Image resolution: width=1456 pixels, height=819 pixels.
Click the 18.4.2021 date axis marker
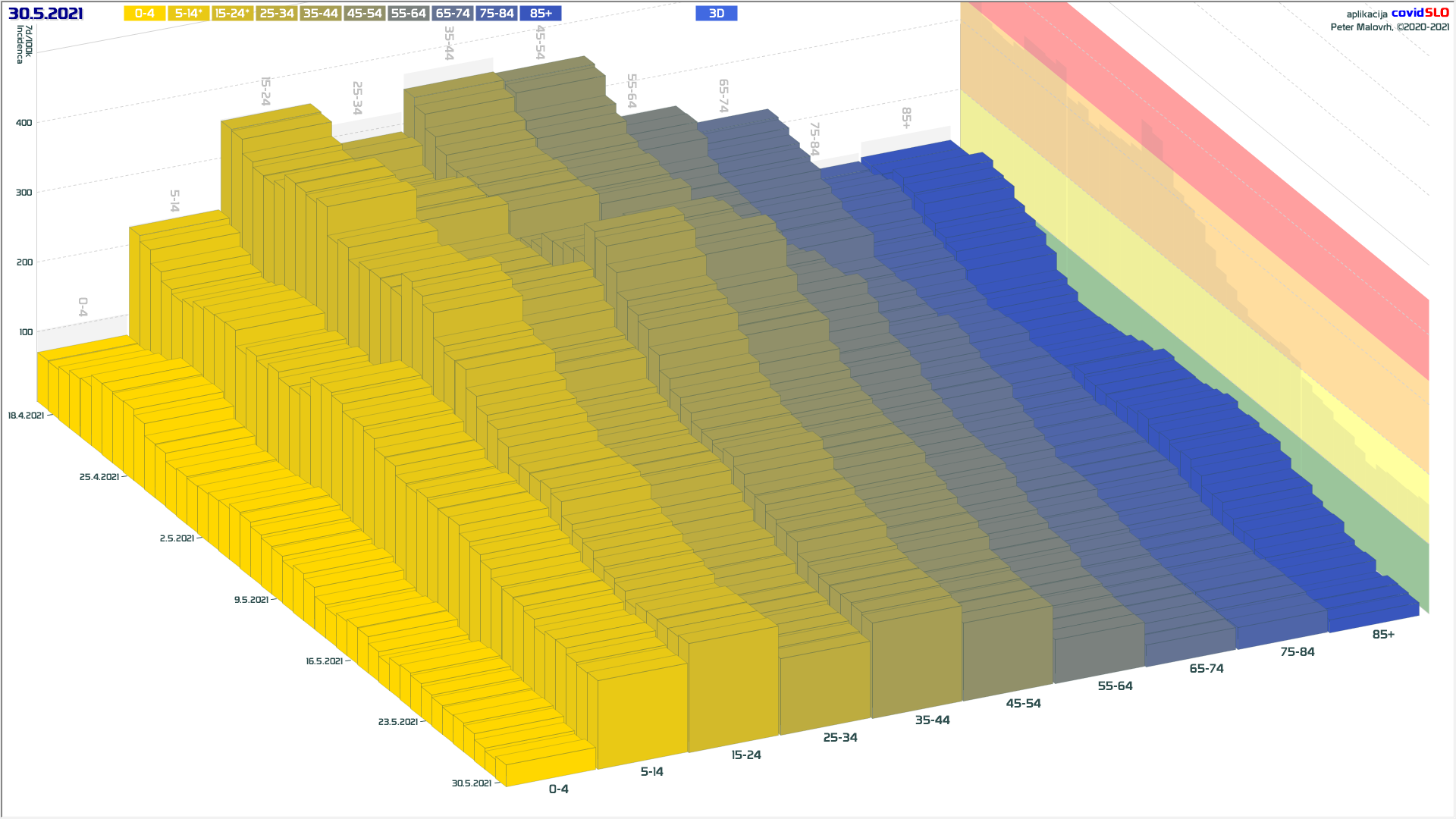coord(27,416)
